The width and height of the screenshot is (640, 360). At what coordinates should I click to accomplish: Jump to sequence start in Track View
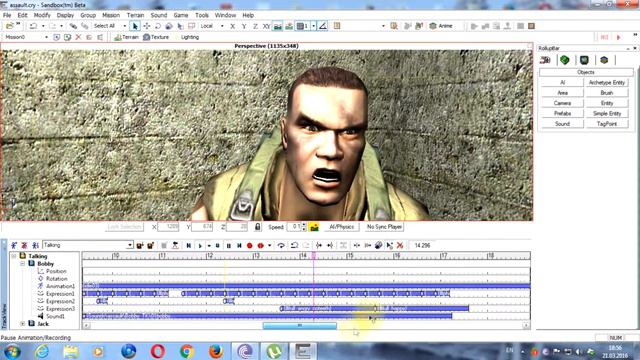(x=189, y=245)
